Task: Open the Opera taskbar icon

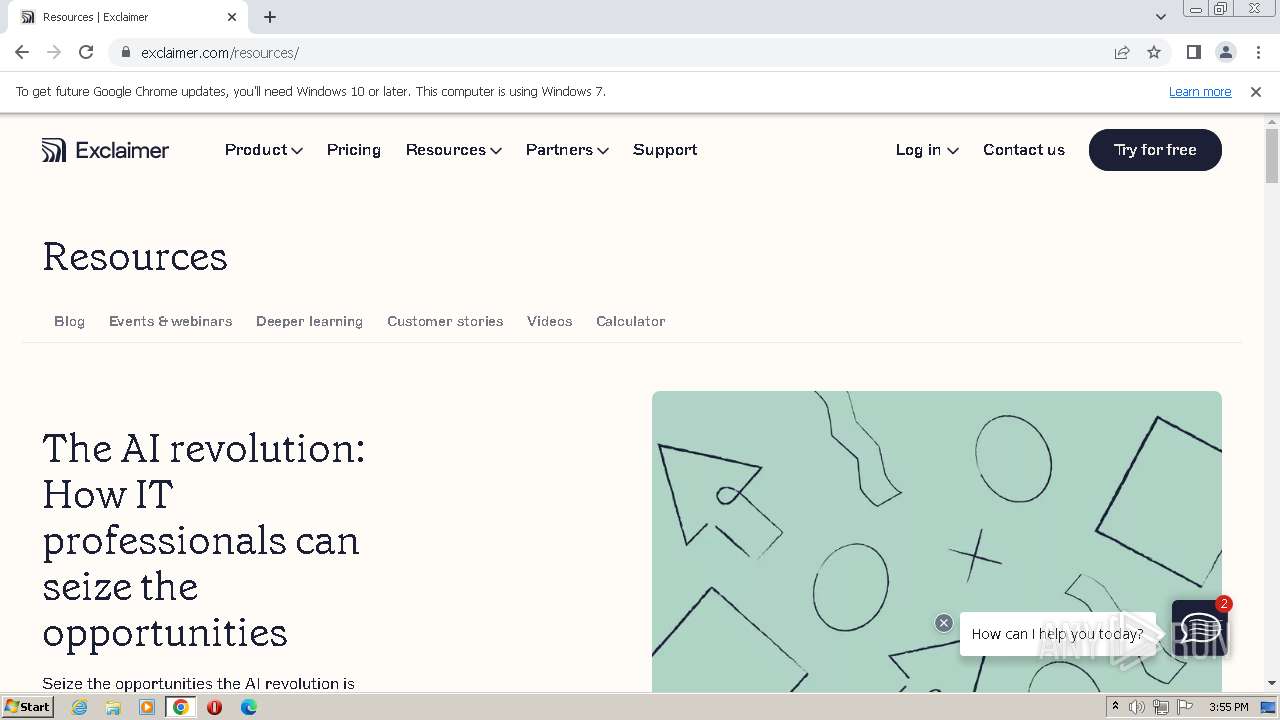Action: pyautogui.click(x=214, y=707)
